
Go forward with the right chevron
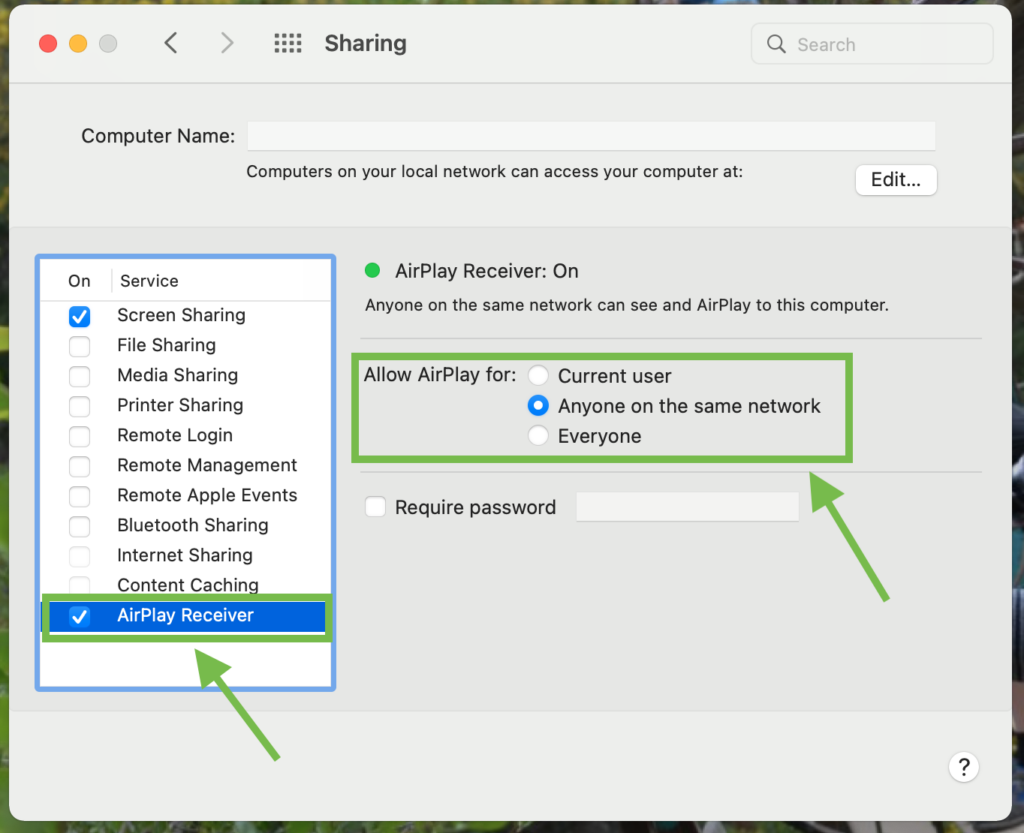pos(227,44)
